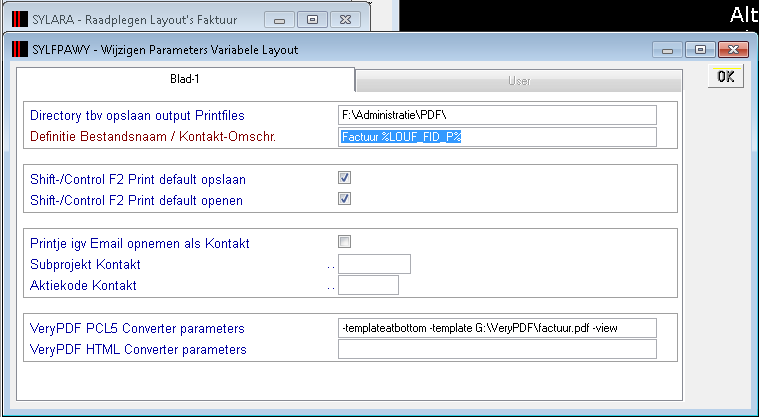Click the Definitie Bestandsnaam / Kontakt-Omschr. label

[x=153, y=137]
